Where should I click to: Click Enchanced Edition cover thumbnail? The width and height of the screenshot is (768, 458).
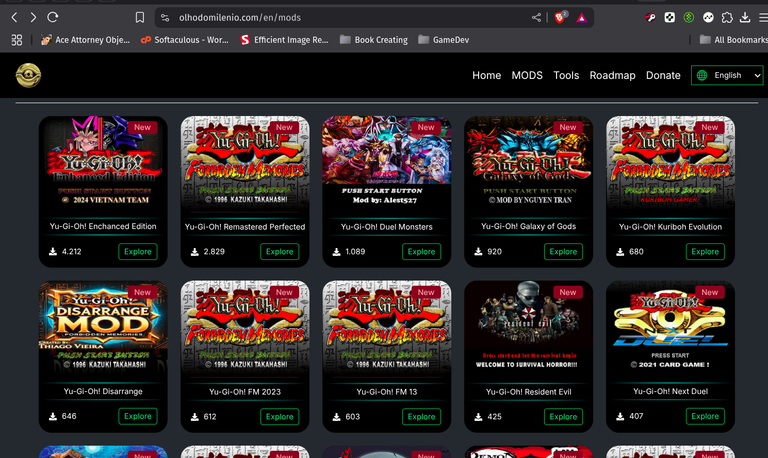[x=103, y=163]
